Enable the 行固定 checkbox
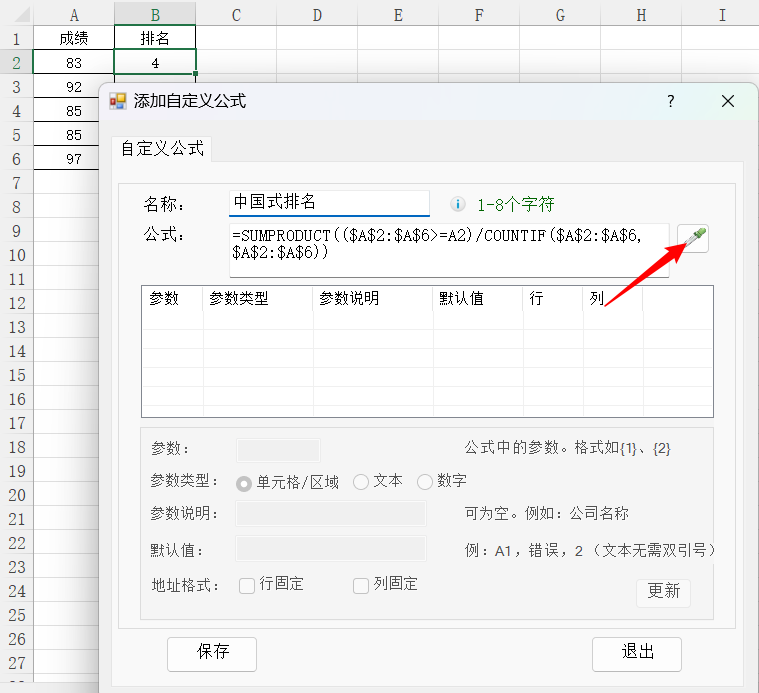This screenshot has height=693, width=759. click(247, 585)
